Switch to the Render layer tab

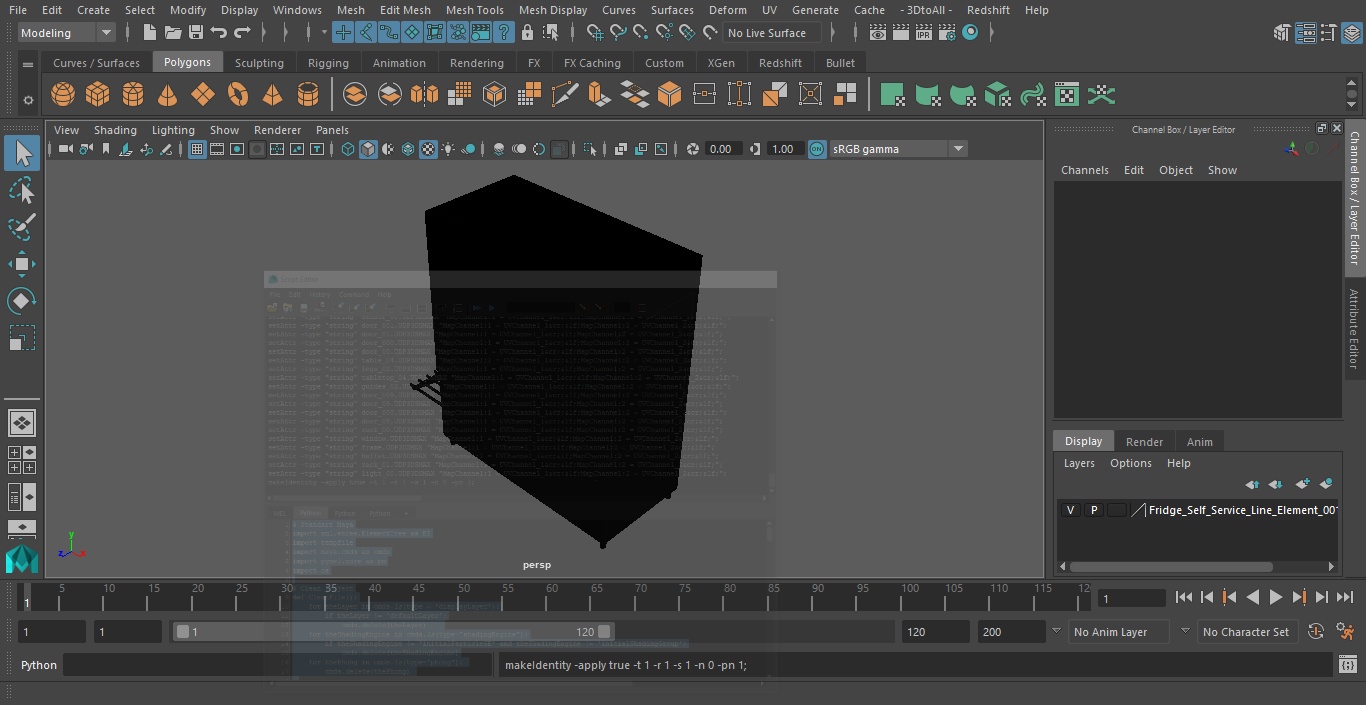coord(1144,442)
